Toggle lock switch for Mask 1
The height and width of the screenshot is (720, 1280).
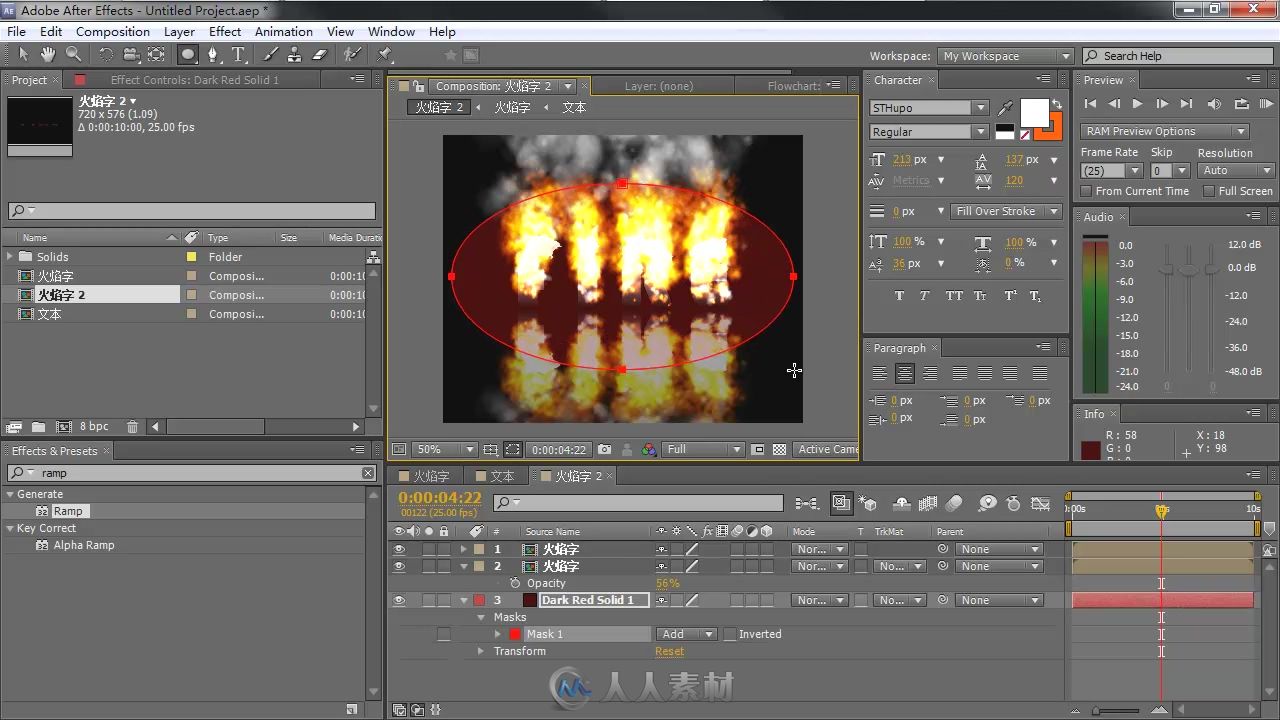point(443,634)
